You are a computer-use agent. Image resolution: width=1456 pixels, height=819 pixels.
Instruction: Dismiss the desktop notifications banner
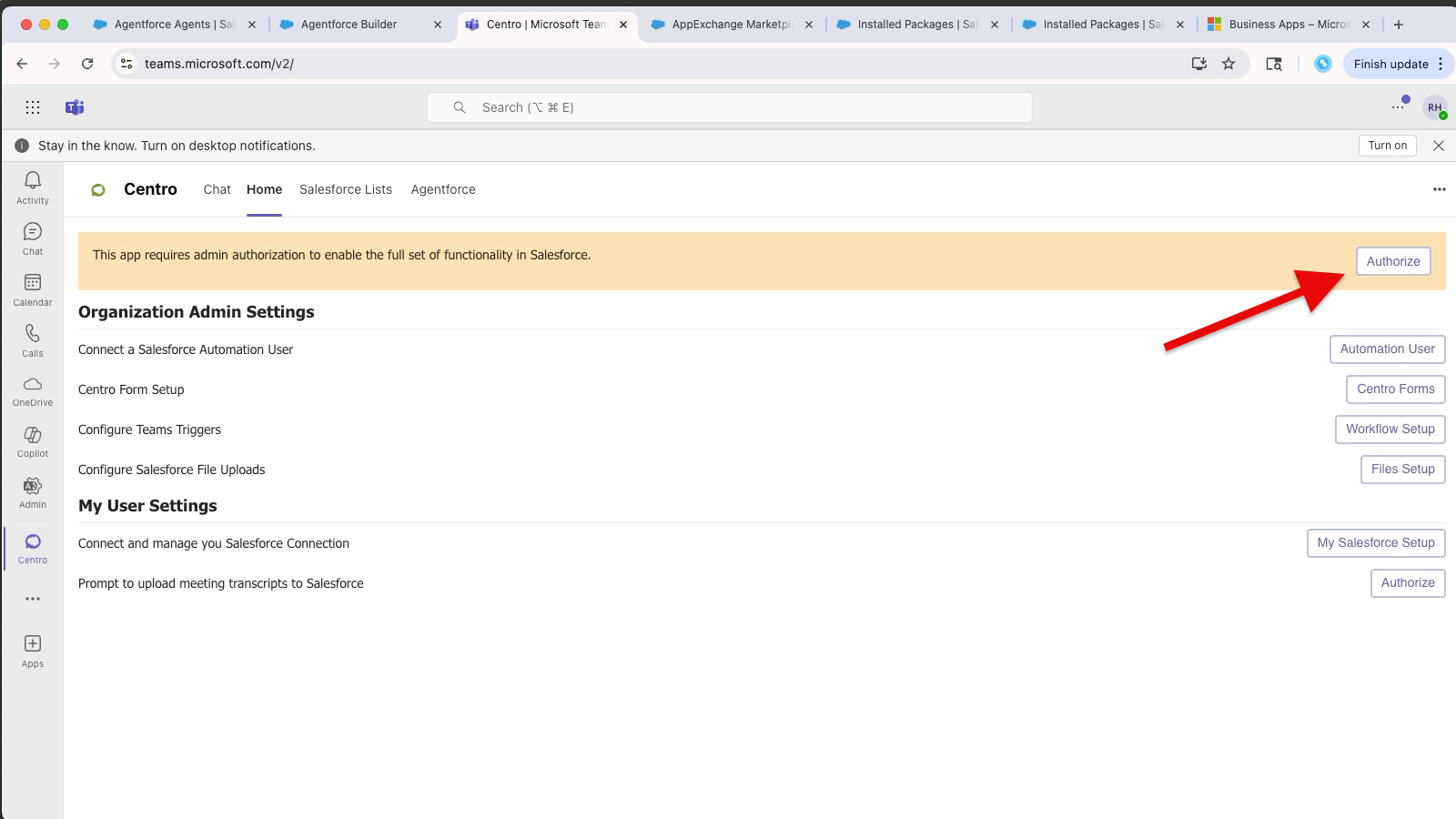[1439, 146]
